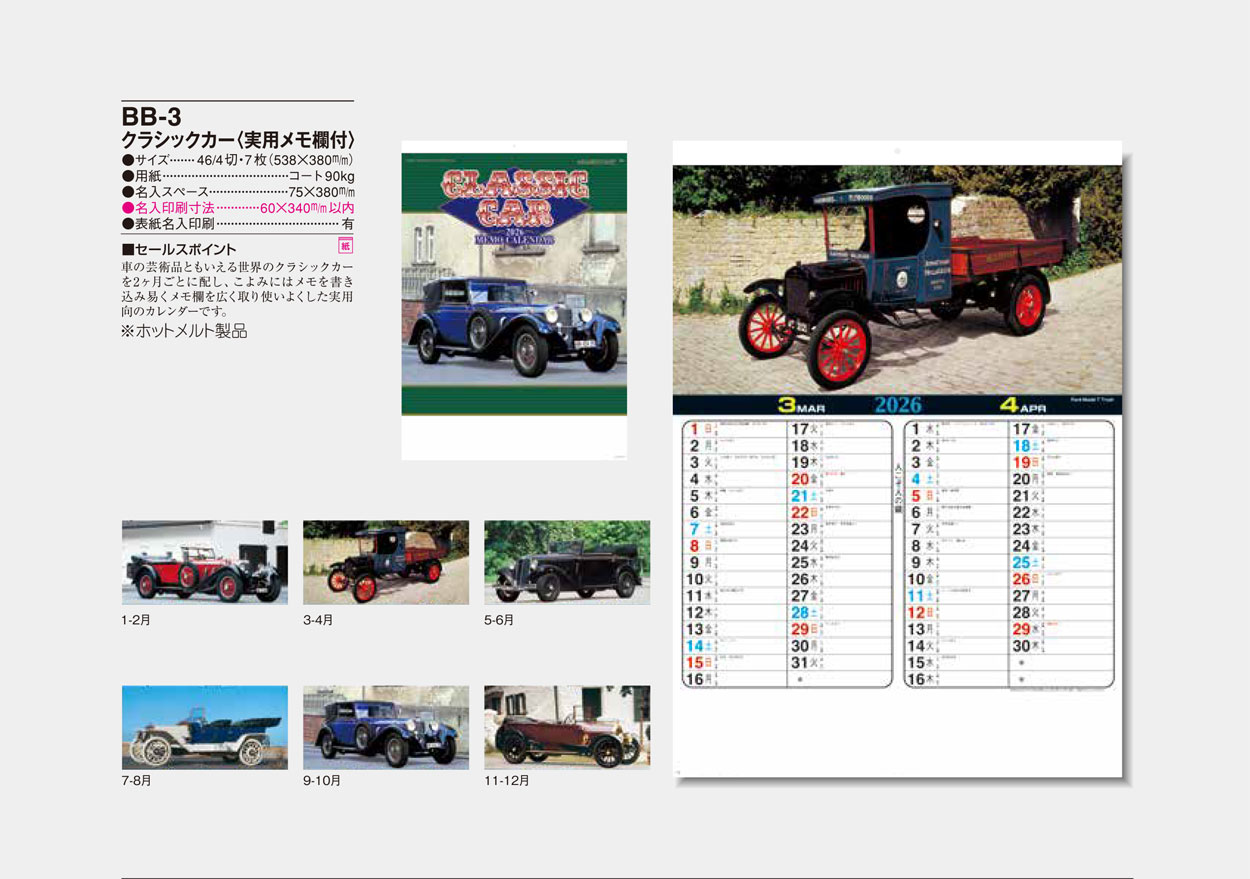Open the black sedan thumbnail for 5-6月
1250x879 pixels.
click(x=567, y=562)
